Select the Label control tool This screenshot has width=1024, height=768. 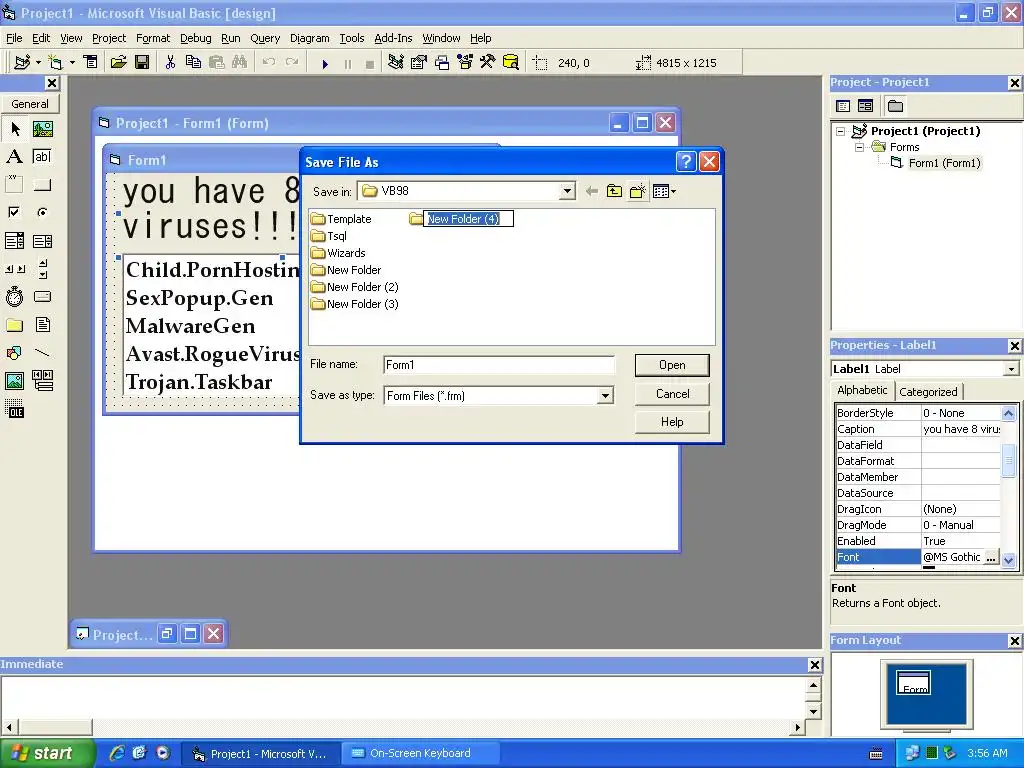click(x=14, y=157)
